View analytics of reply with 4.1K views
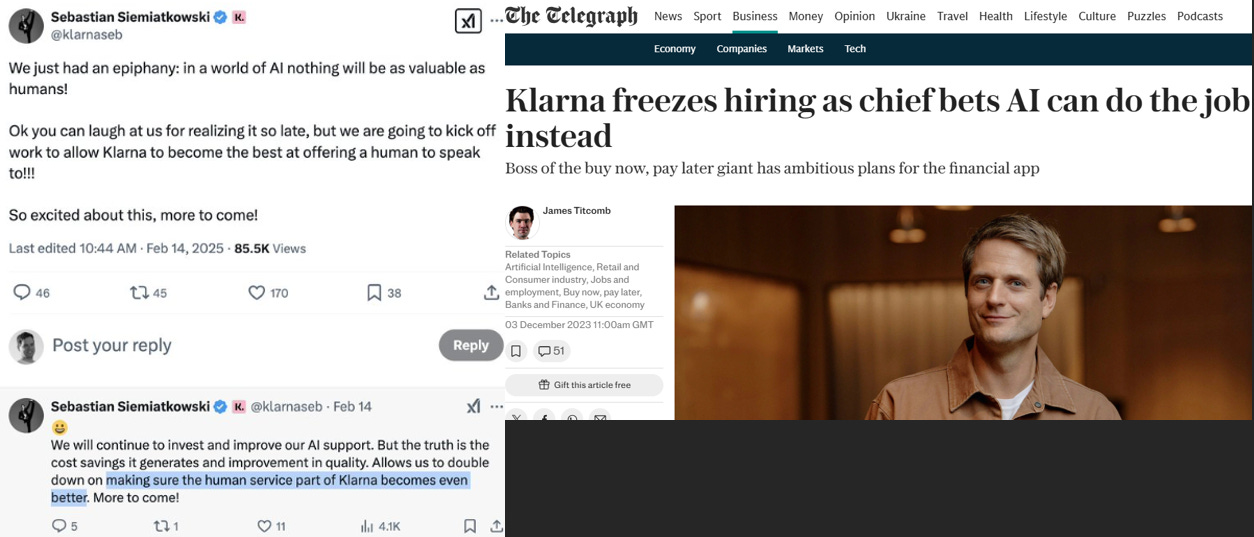The width and height of the screenshot is (1254, 537). click(380, 526)
